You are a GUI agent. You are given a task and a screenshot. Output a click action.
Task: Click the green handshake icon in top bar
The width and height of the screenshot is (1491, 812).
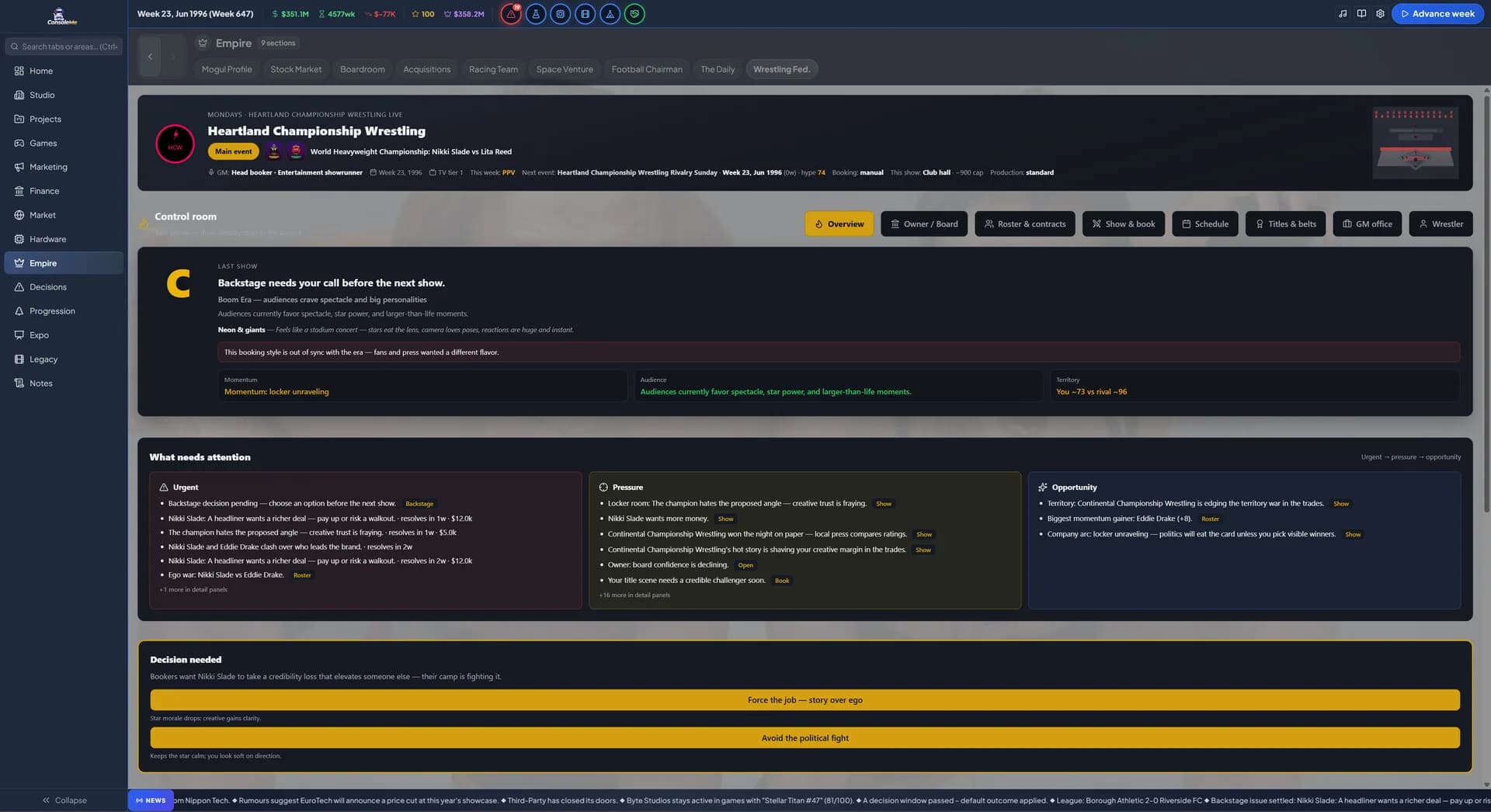tap(634, 14)
